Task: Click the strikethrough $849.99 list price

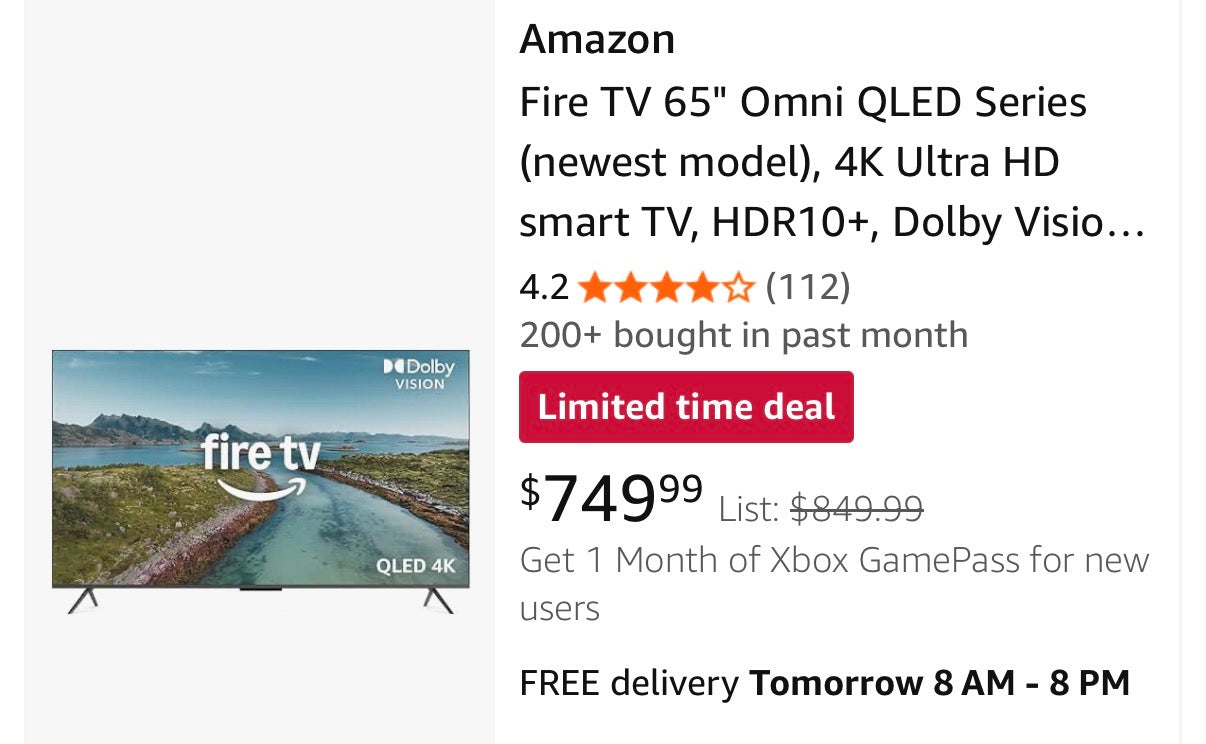Action: (x=856, y=509)
